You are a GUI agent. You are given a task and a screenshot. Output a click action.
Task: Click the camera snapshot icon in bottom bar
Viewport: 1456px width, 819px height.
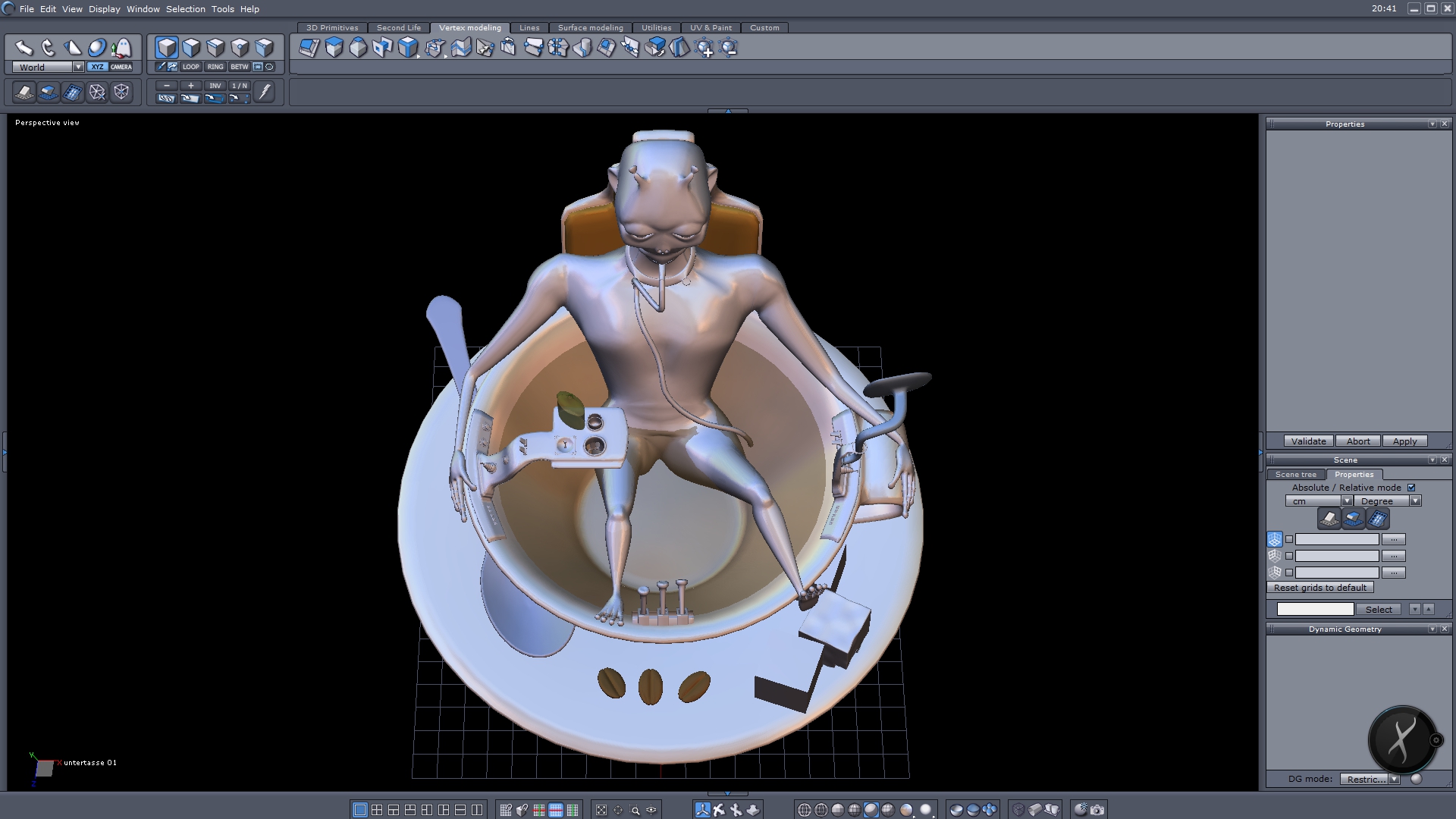pyautogui.click(x=1097, y=810)
